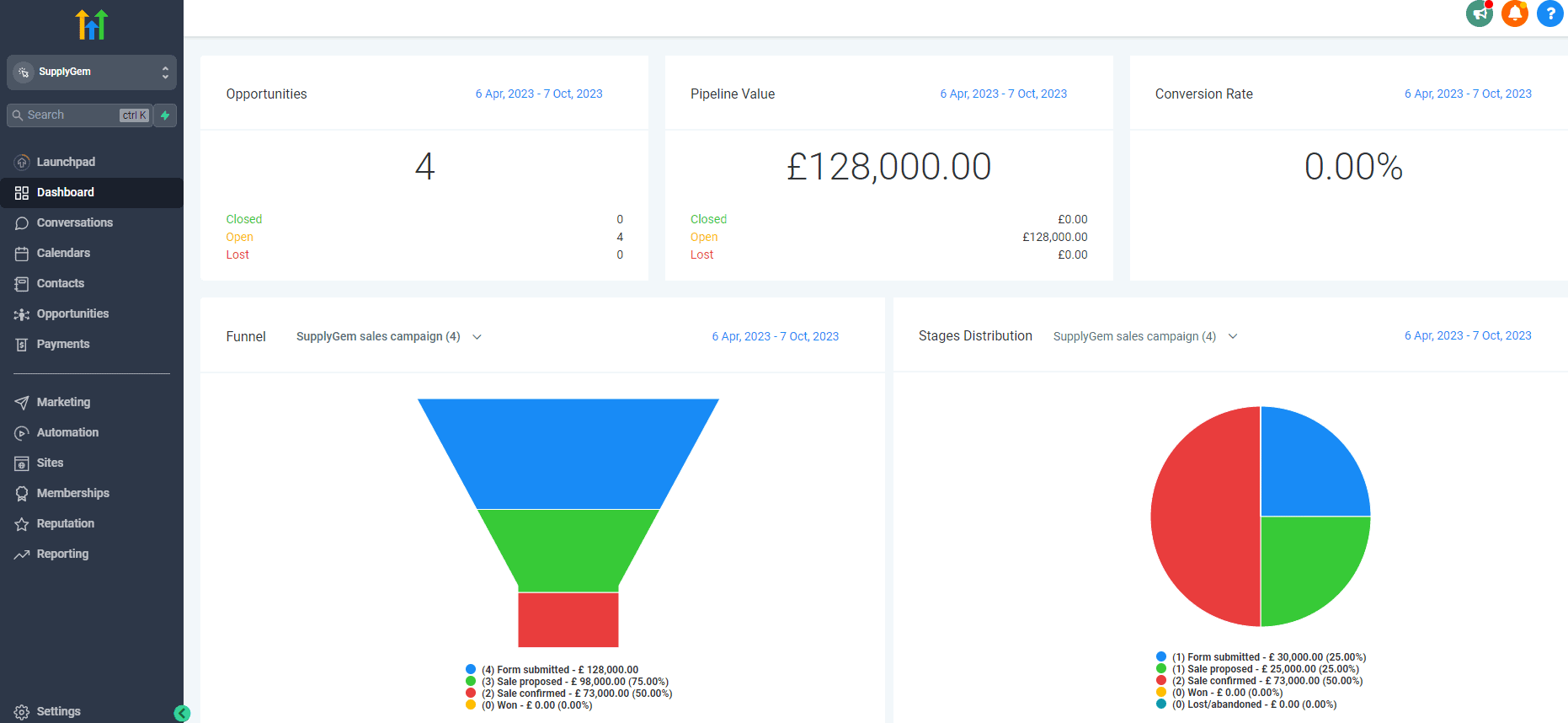Click the Opportunities icon in sidebar

(22, 314)
